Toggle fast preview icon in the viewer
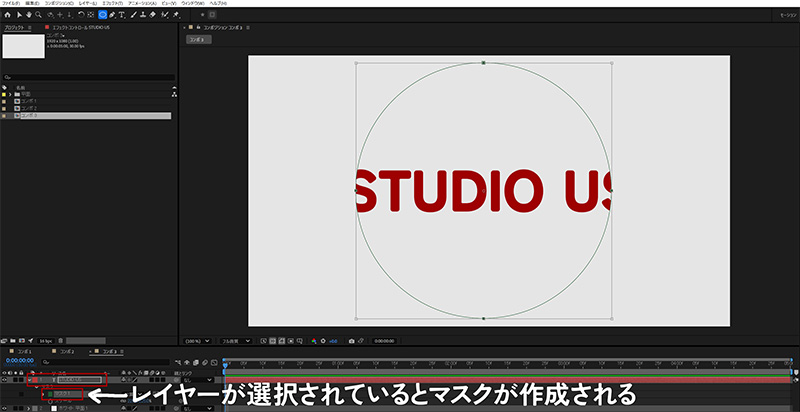The width and height of the screenshot is (800, 412). [x=264, y=341]
